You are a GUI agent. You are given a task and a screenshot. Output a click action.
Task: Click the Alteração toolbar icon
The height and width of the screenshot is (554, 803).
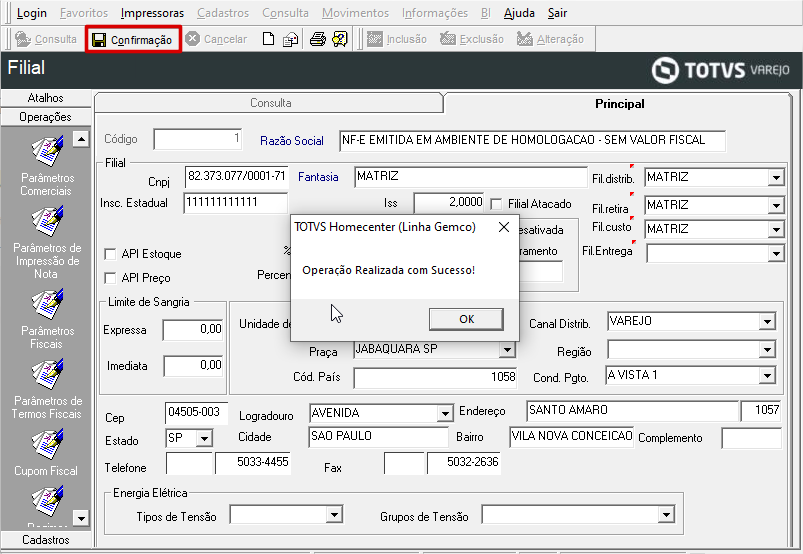[x=524, y=39]
